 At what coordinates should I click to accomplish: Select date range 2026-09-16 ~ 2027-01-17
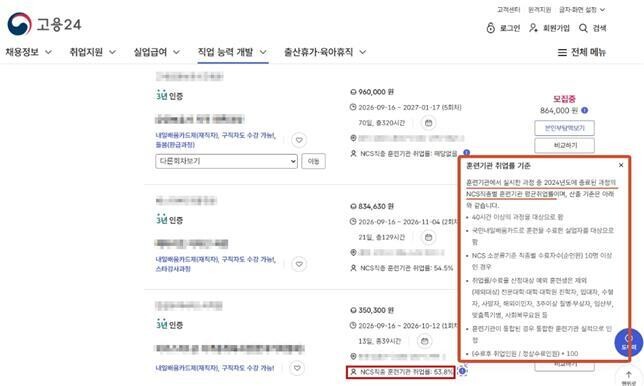click(398, 107)
